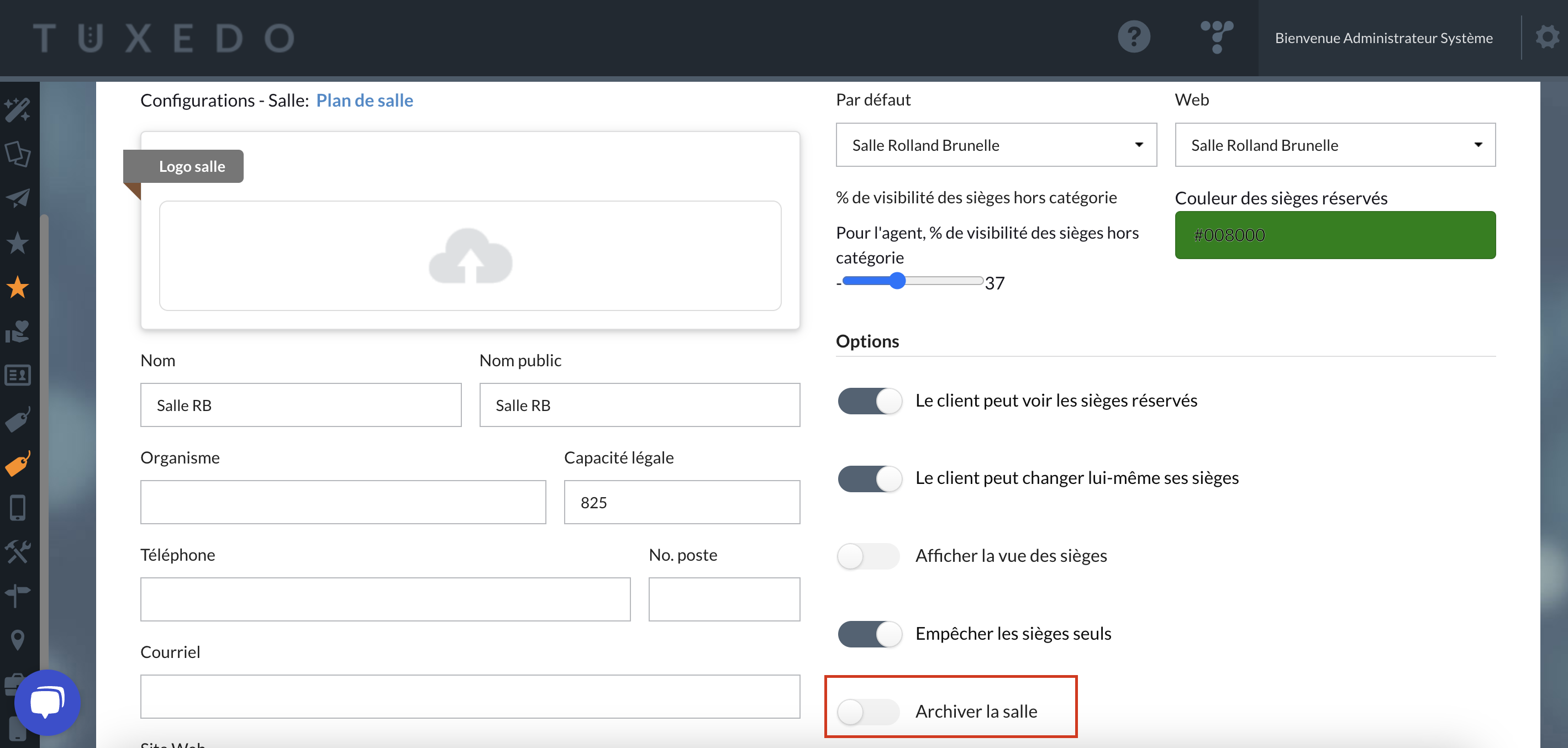Click the 'Options' section heading
Viewport: 1568px width, 748px height.
coord(867,341)
